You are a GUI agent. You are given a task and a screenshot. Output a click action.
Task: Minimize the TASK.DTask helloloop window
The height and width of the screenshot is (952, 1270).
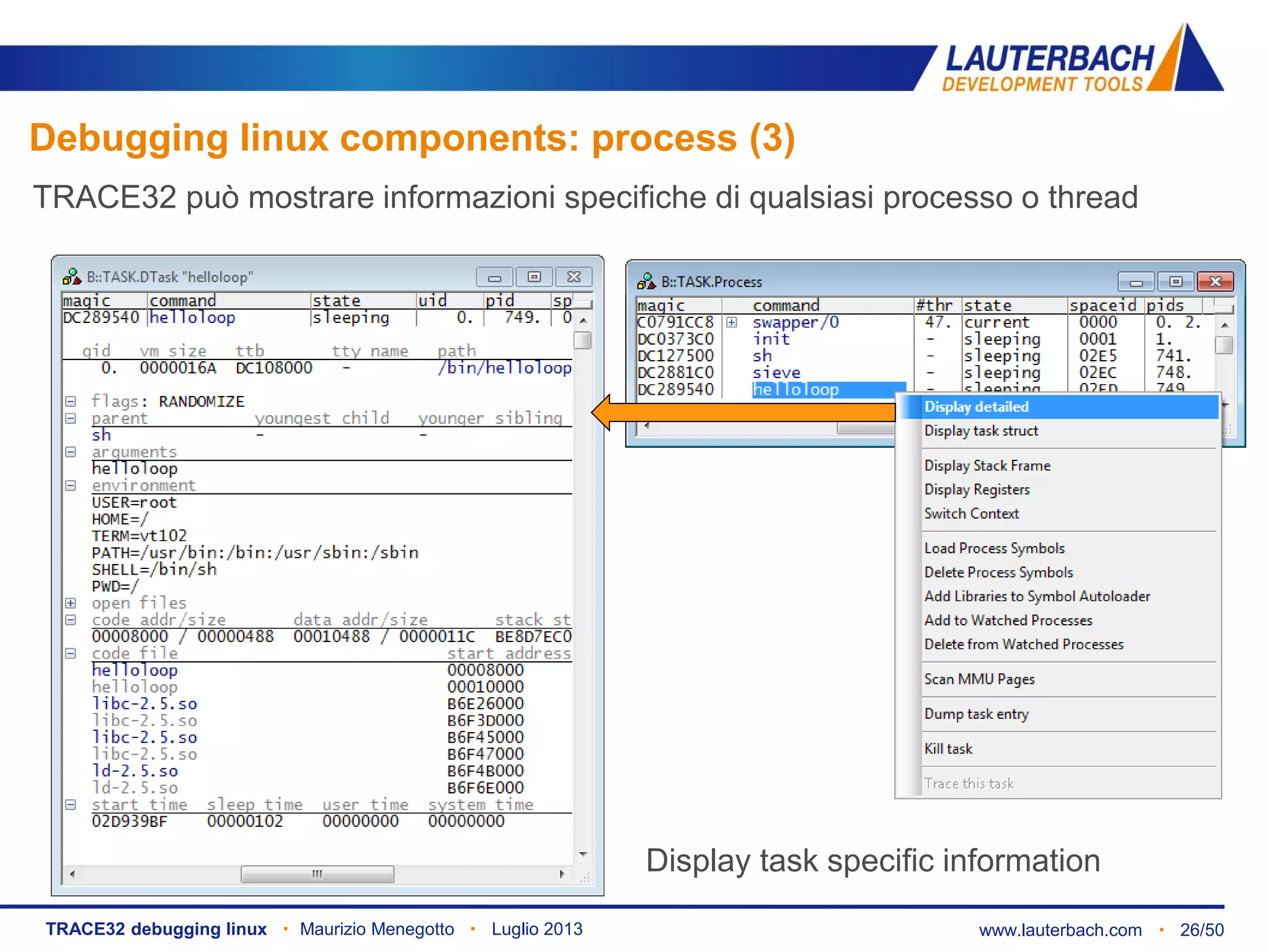coord(494,277)
